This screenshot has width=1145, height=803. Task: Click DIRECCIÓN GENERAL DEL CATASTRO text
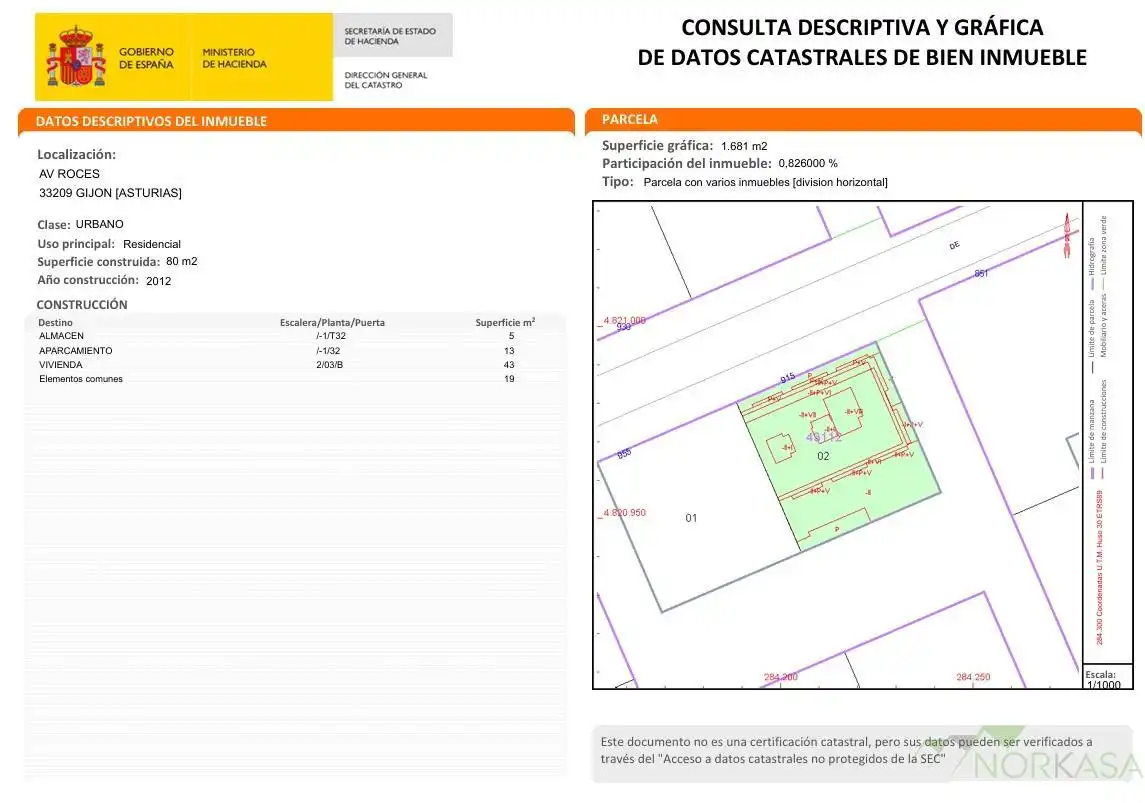(386, 80)
